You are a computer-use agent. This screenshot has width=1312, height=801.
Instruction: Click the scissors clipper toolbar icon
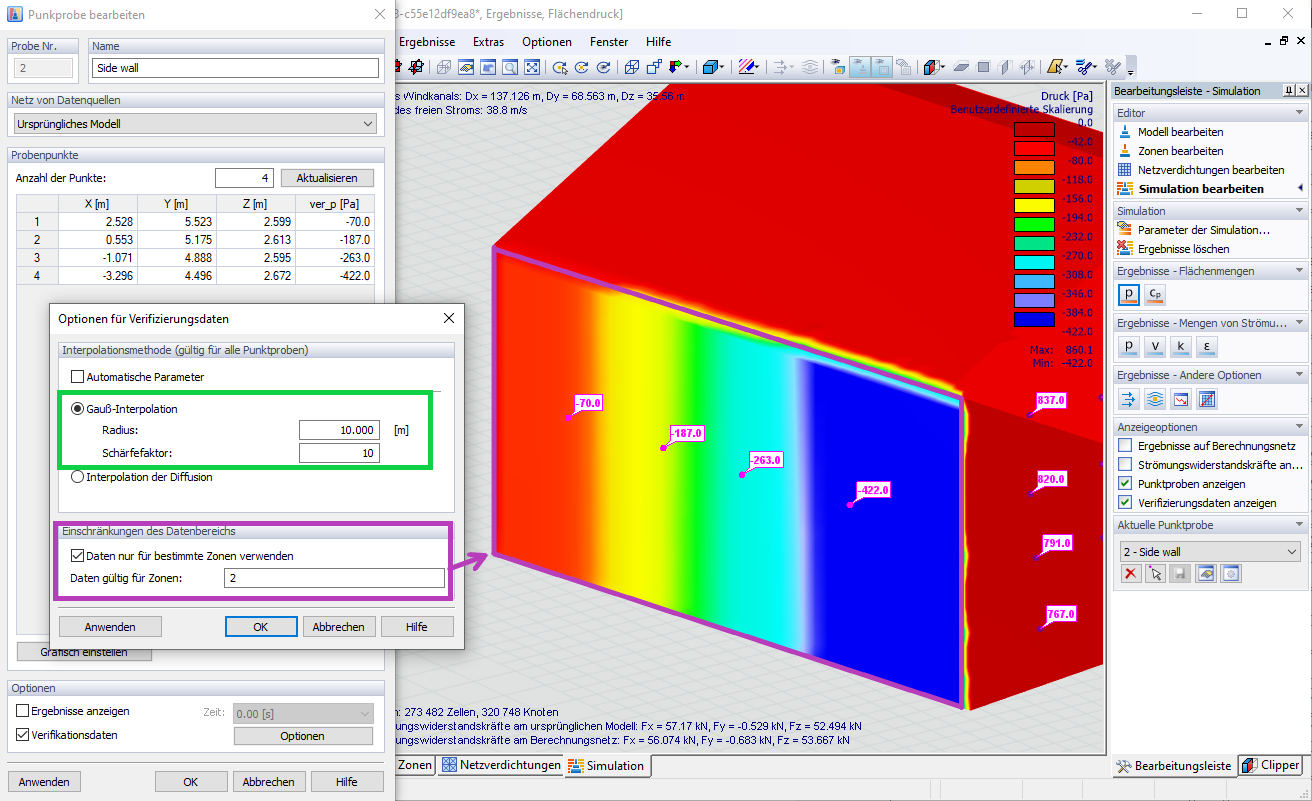(x=1086, y=67)
